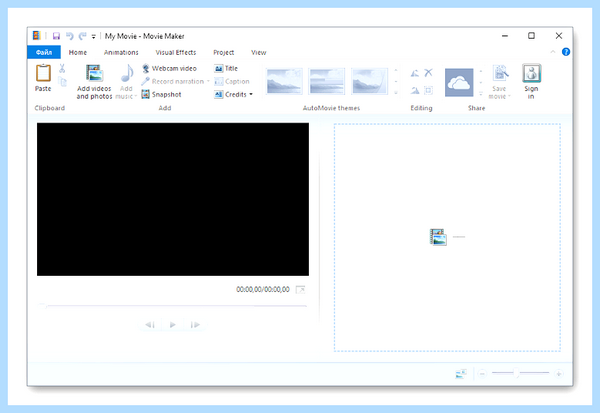The image size is (600, 413).
Task: Click the Movie Maker app icon
Action: 36,36
